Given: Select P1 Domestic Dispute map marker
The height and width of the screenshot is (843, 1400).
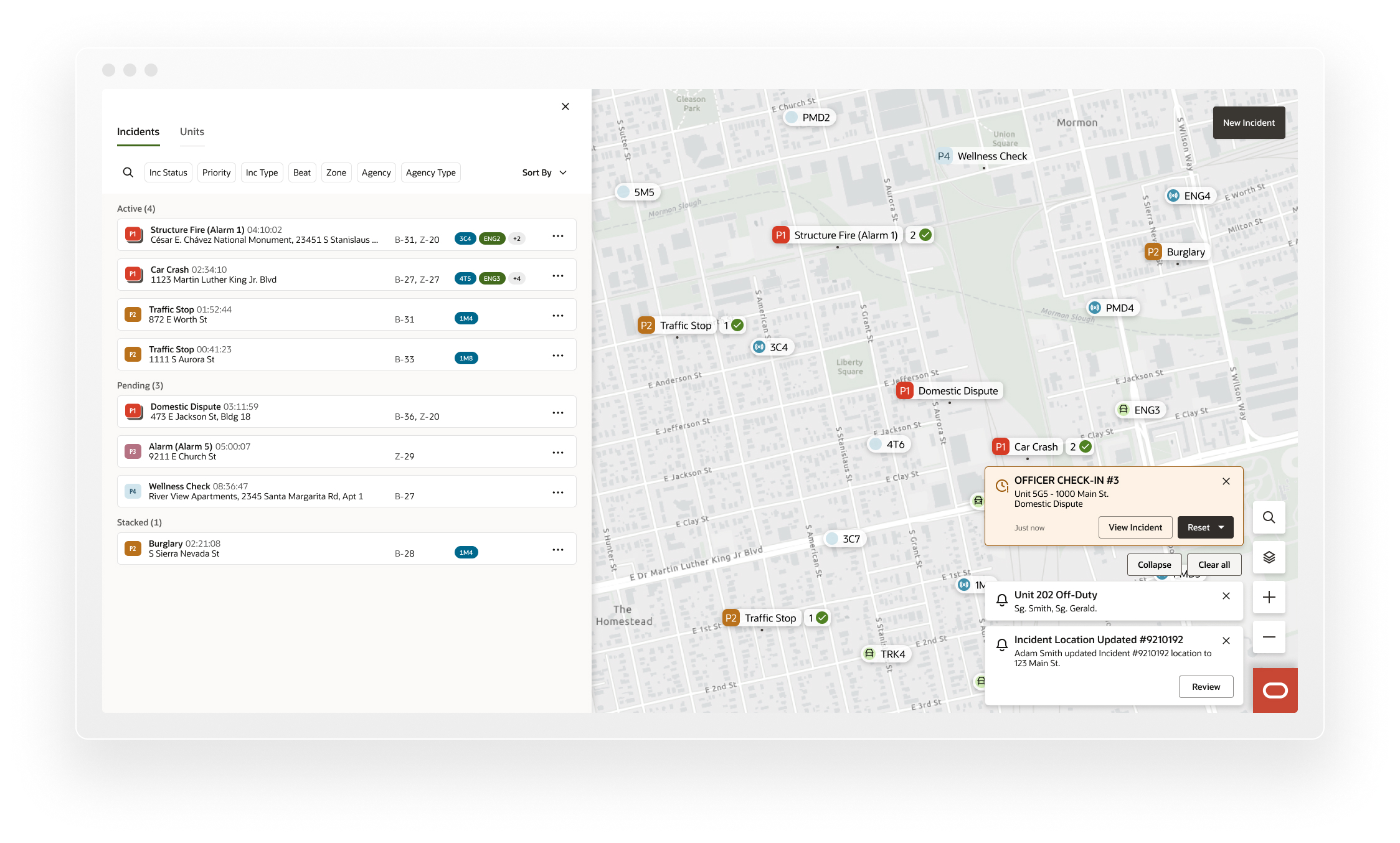Looking at the screenshot, I should [x=949, y=391].
